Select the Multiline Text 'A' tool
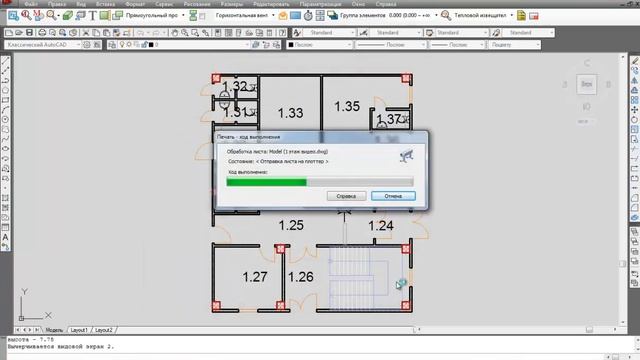 [x=5, y=237]
